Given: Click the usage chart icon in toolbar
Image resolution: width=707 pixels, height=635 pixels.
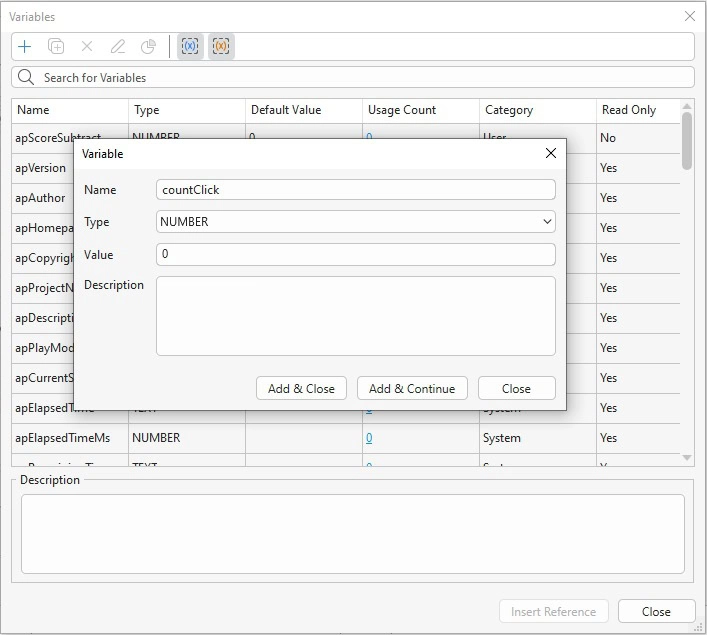Looking at the screenshot, I should pyautogui.click(x=148, y=46).
